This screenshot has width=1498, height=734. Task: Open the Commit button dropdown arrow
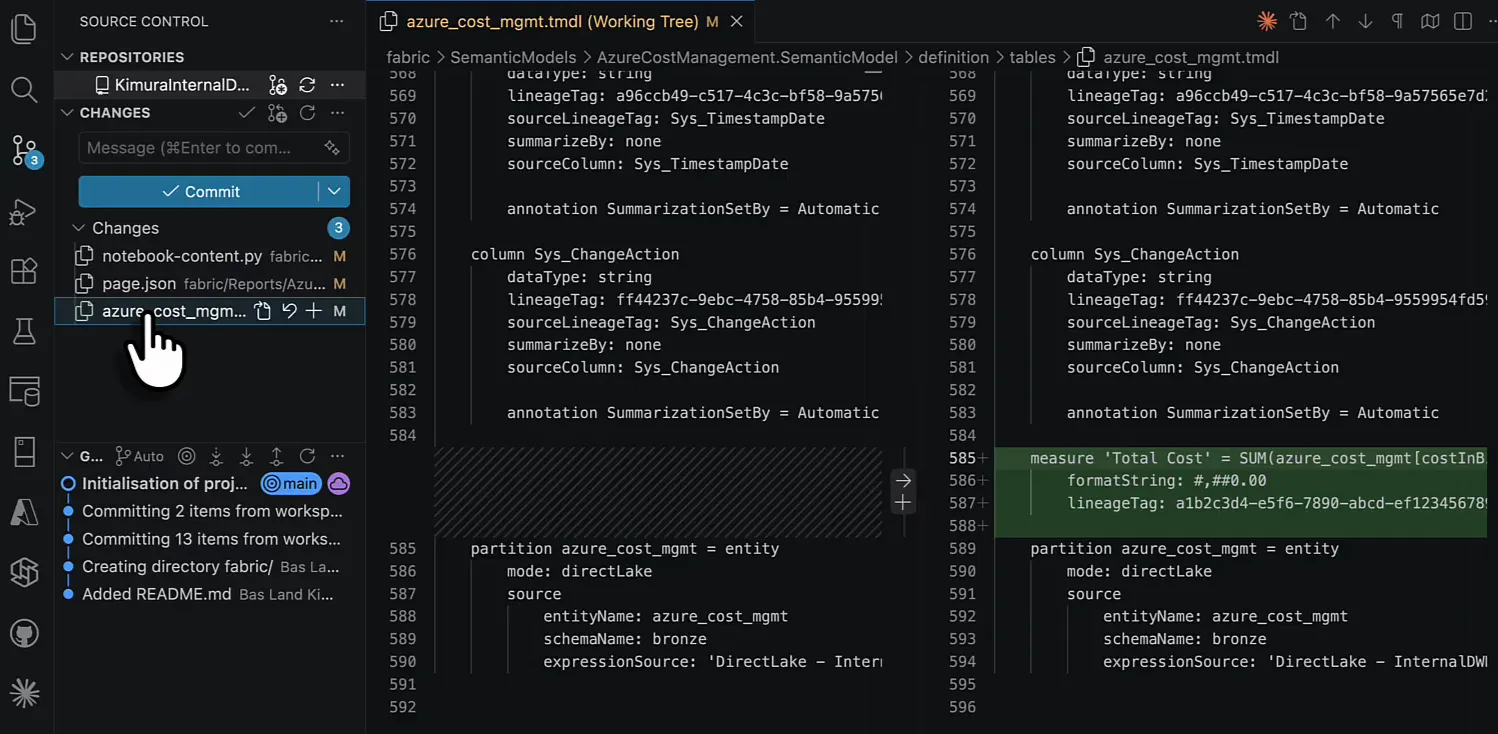coord(334,191)
